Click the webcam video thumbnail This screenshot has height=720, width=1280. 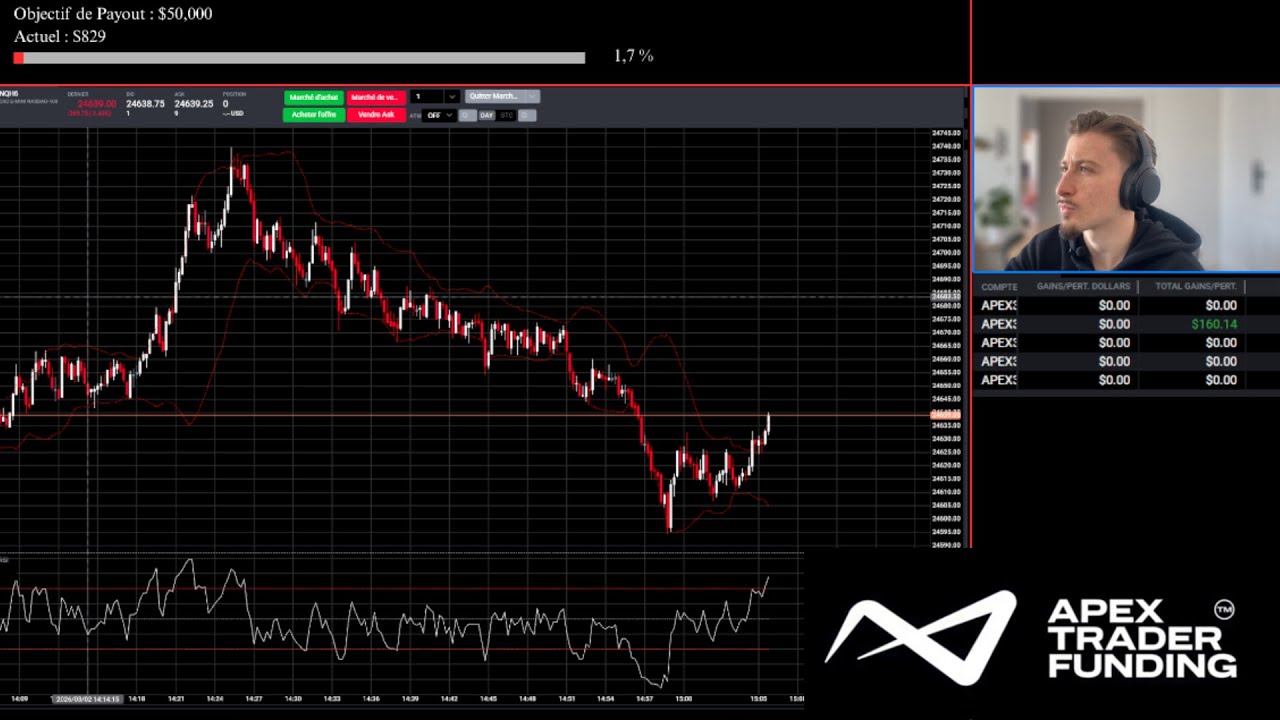(x=1127, y=179)
